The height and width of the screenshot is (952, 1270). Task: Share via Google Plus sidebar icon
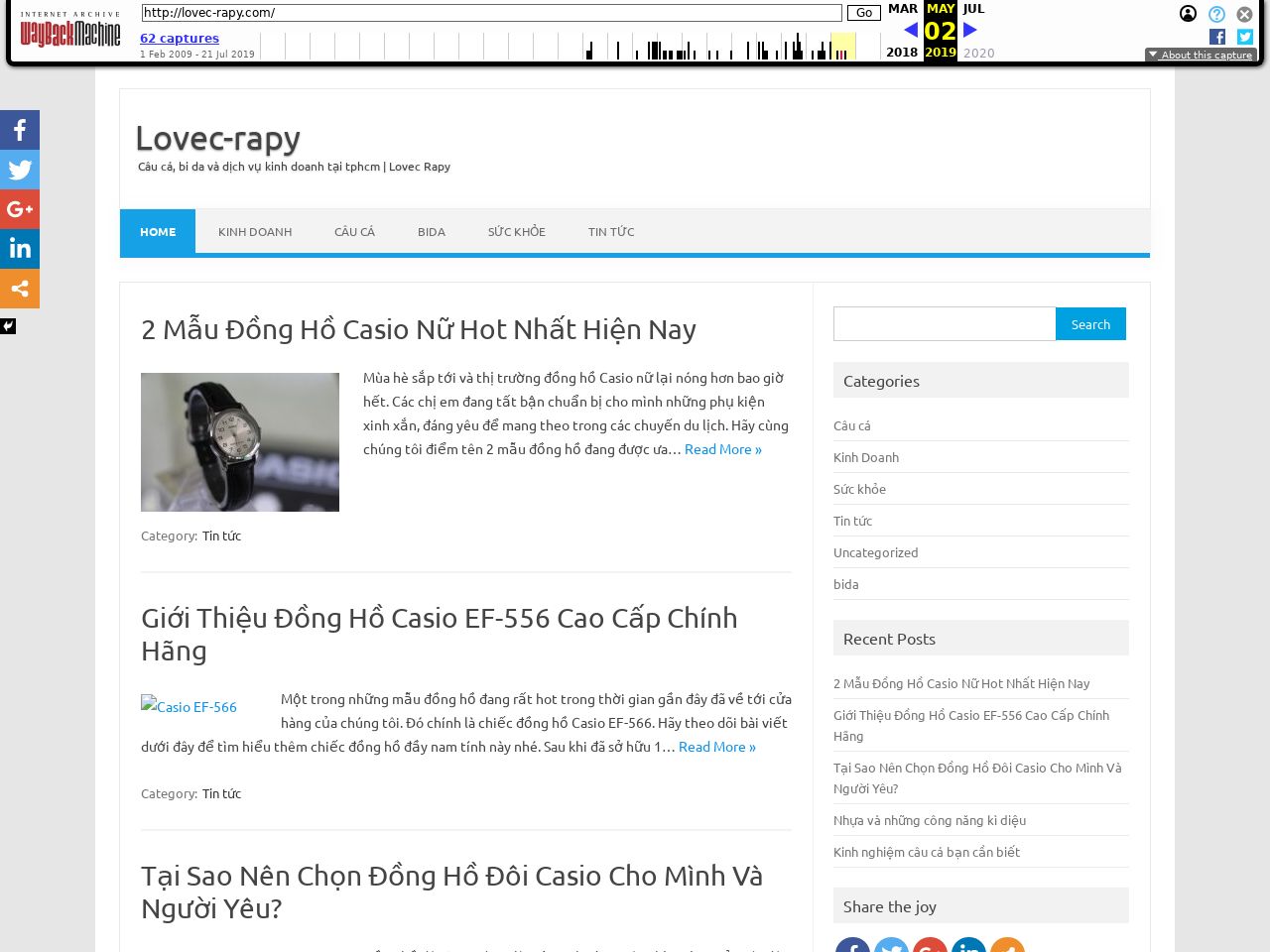[20, 209]
